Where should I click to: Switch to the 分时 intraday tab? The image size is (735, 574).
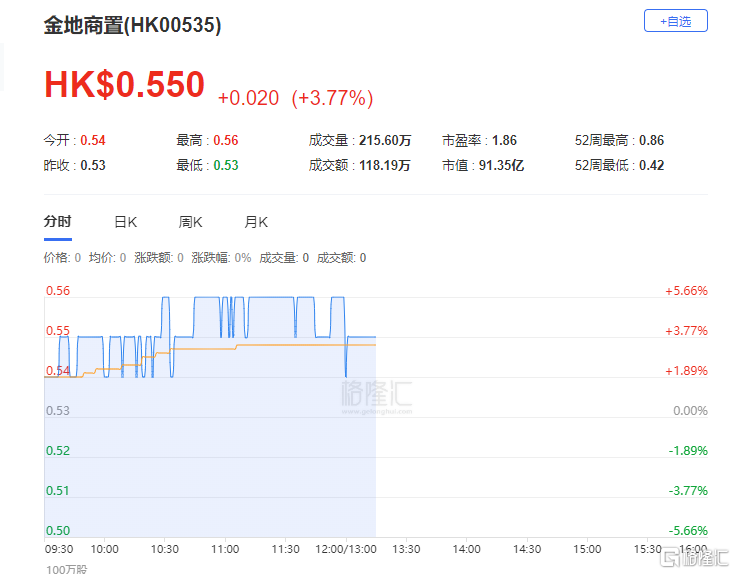pyautogui.click(x=58, y=222)
